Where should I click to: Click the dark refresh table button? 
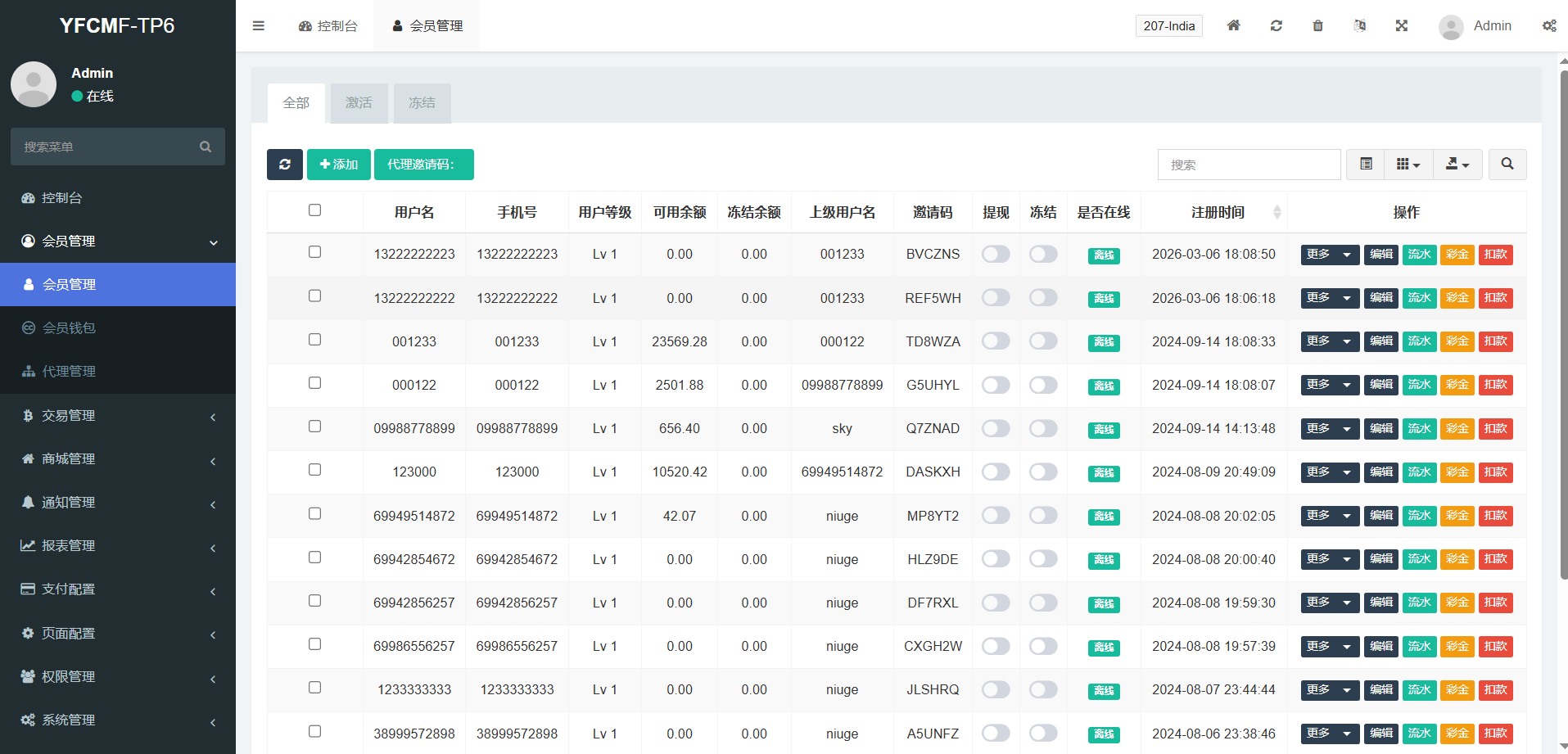284,165
